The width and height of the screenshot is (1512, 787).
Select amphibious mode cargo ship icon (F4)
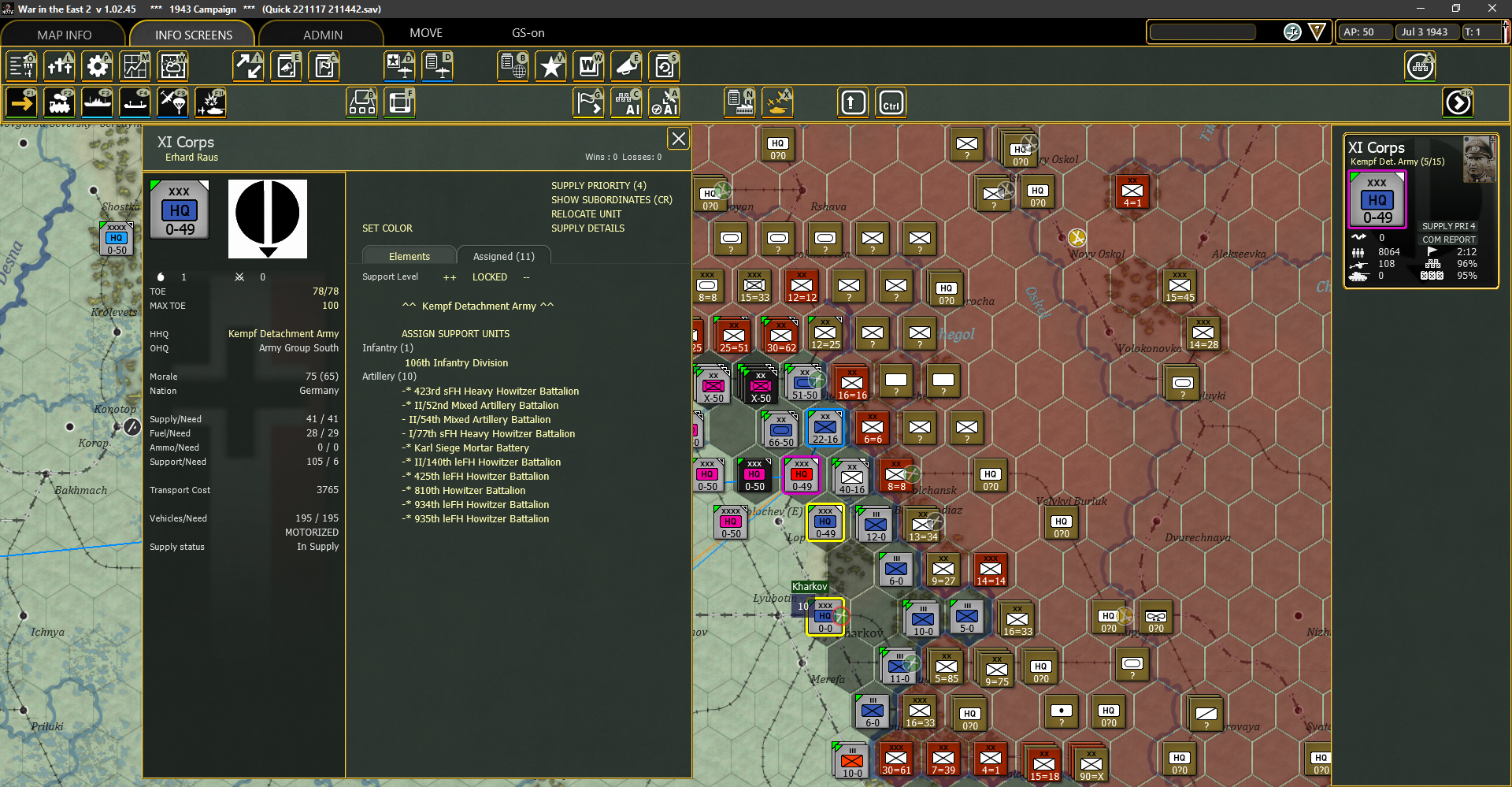(135, 102)
